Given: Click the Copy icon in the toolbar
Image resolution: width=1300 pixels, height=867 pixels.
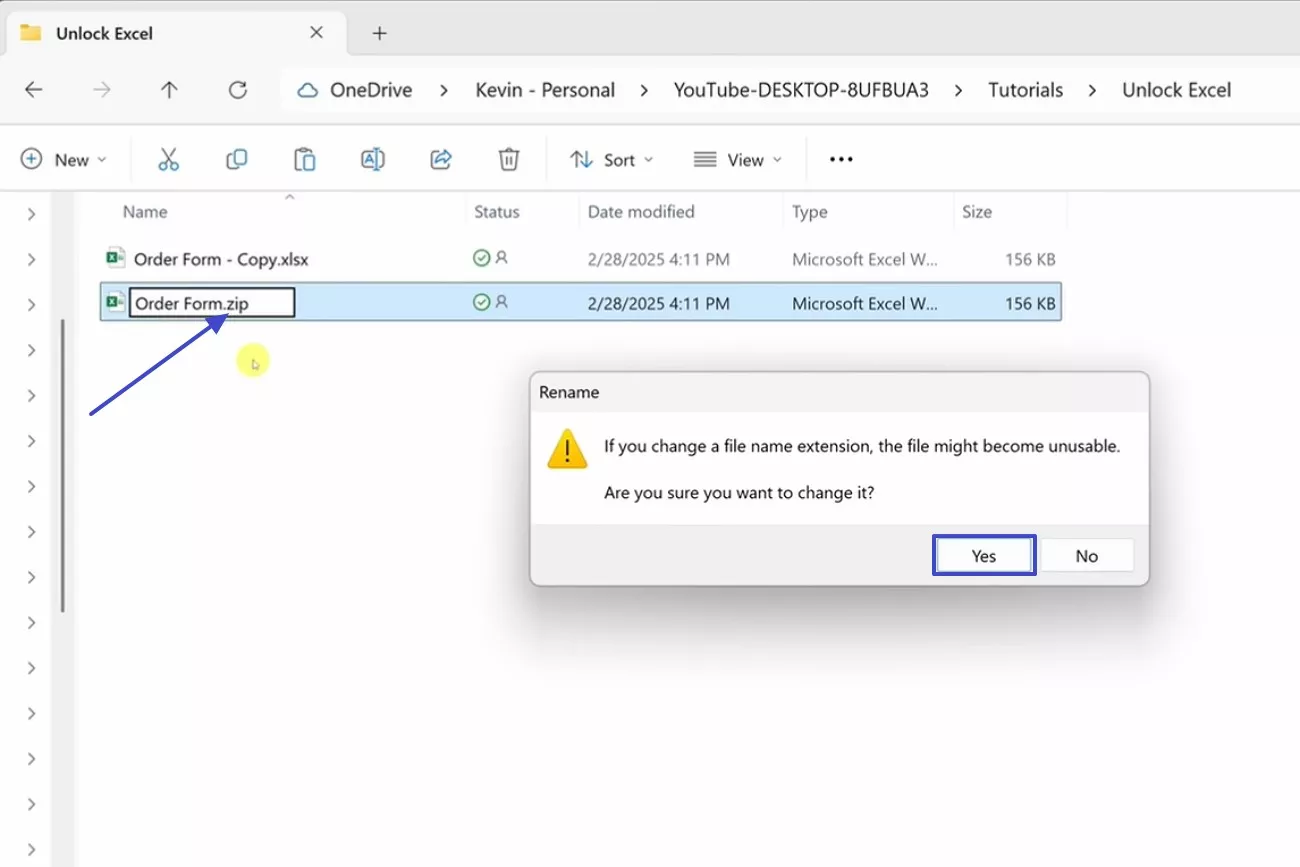Looking at the screenshot, I should [236, 159].
